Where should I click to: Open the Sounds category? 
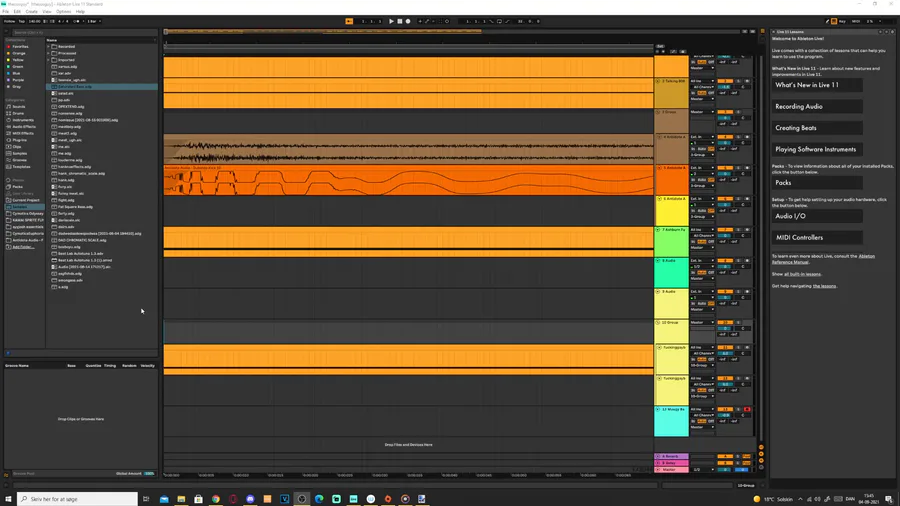19,107
